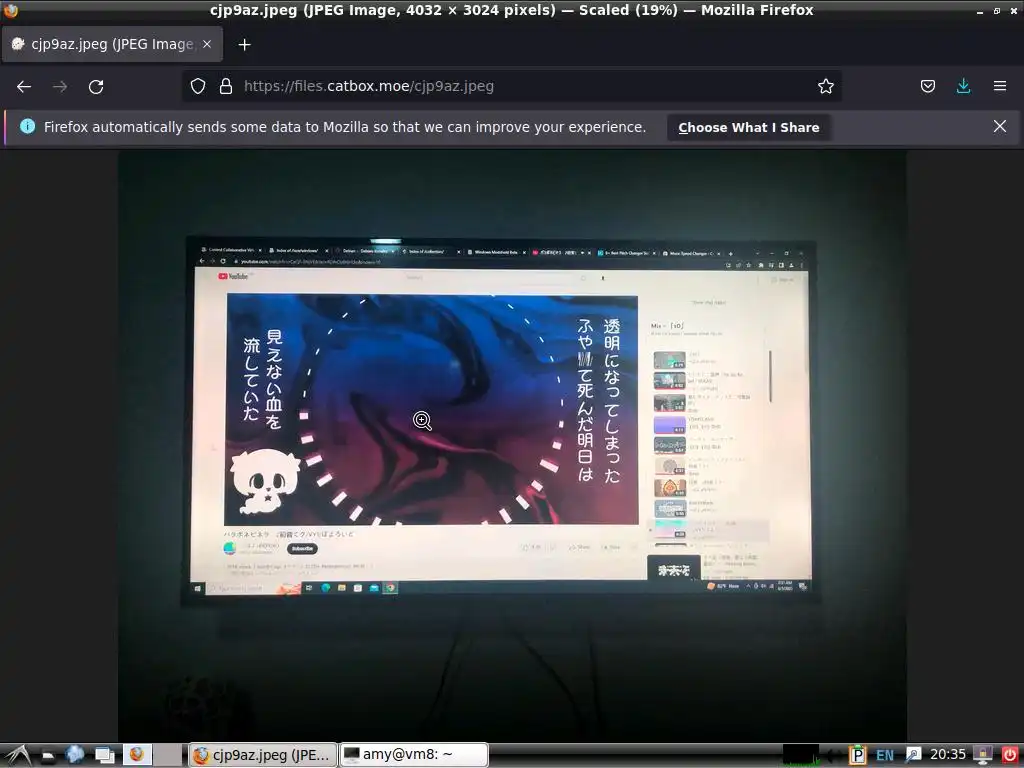Close the cjp9az.jpeg tab

[x=206, y=44]
